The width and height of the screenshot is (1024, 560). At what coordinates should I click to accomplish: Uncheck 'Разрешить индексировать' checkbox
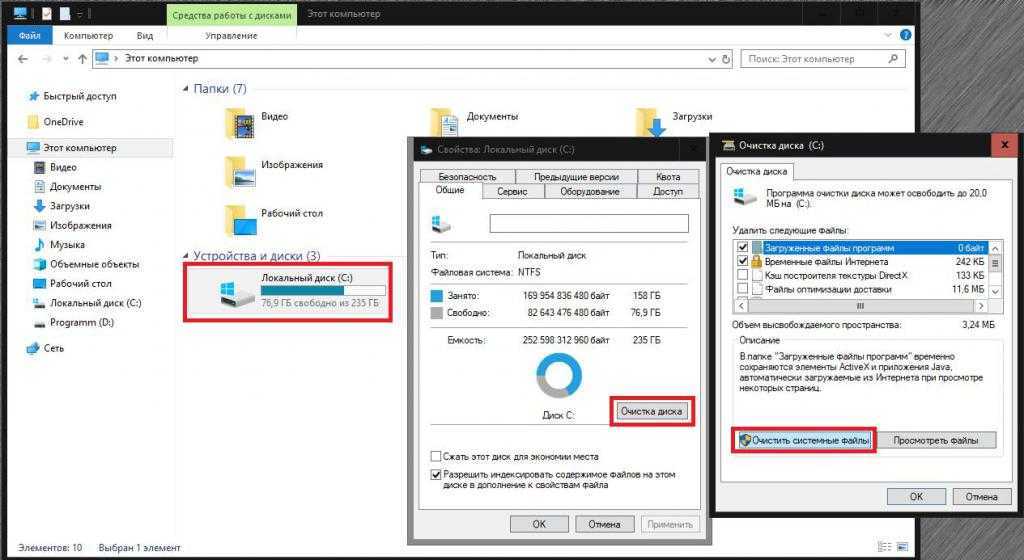[436, 475]
